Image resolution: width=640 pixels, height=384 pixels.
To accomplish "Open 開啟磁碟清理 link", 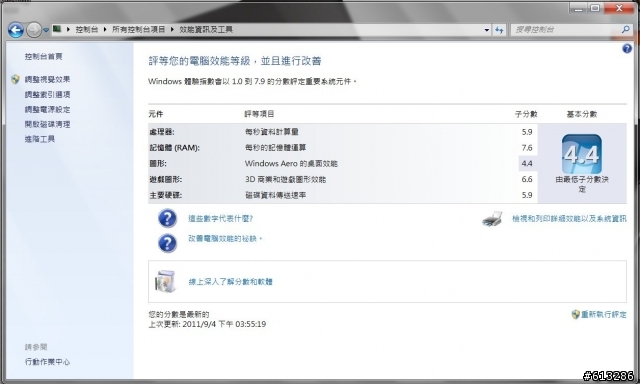I will pyautogui.click(x=47, y=124).
